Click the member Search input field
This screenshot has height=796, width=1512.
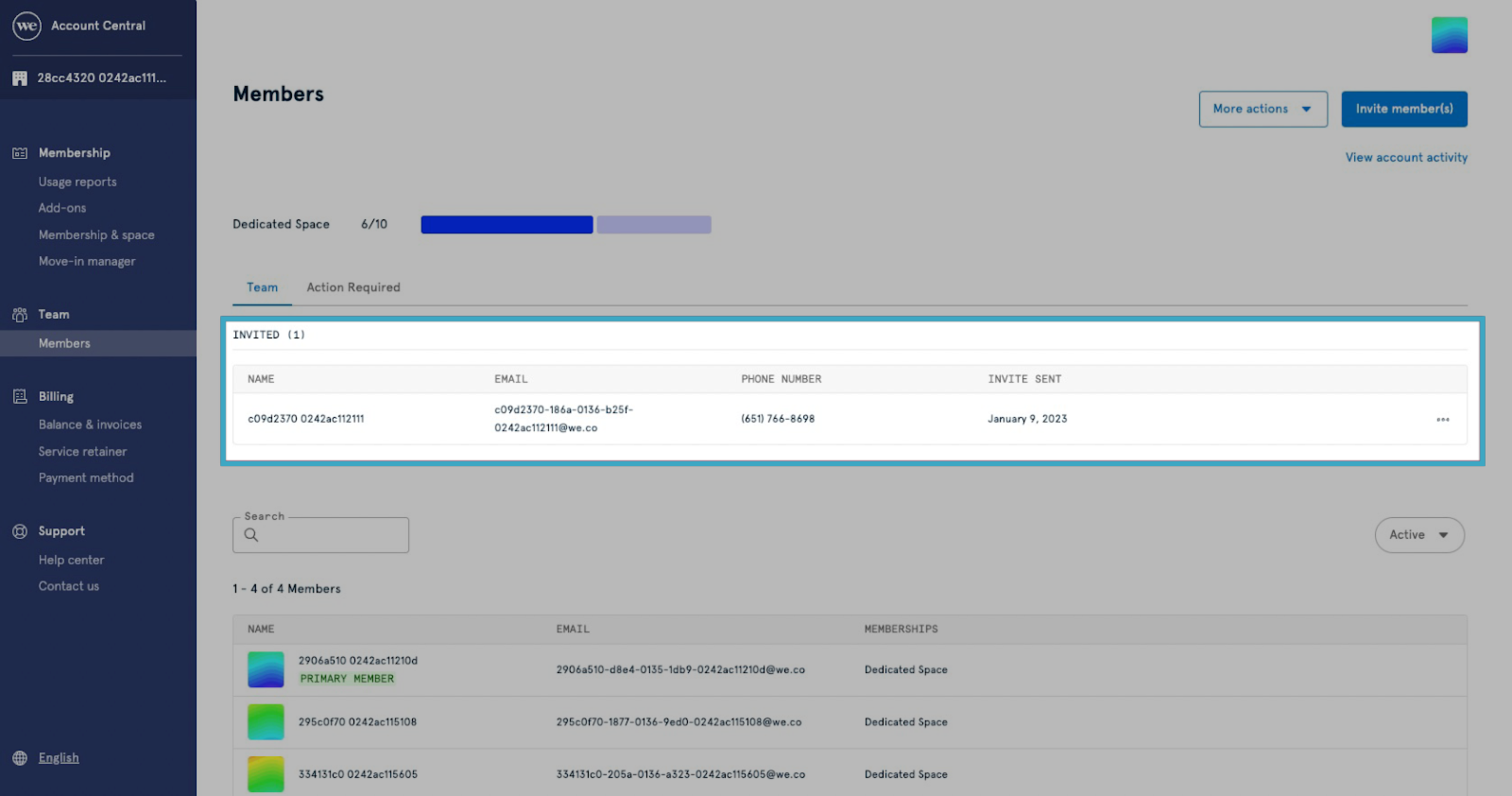coord(321,535)
